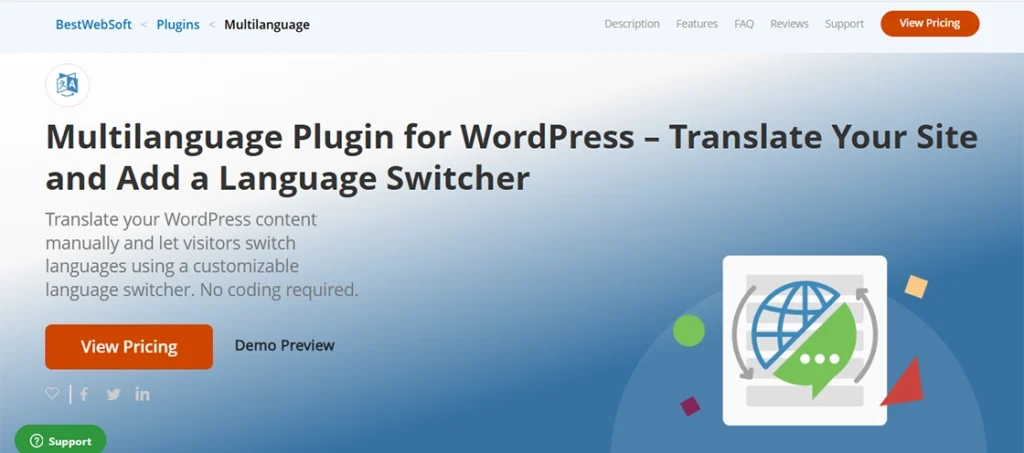Screen dimensions: 1024x453
Task: Click the Multilanguage breadcrumb text
Action: (267, 25)
